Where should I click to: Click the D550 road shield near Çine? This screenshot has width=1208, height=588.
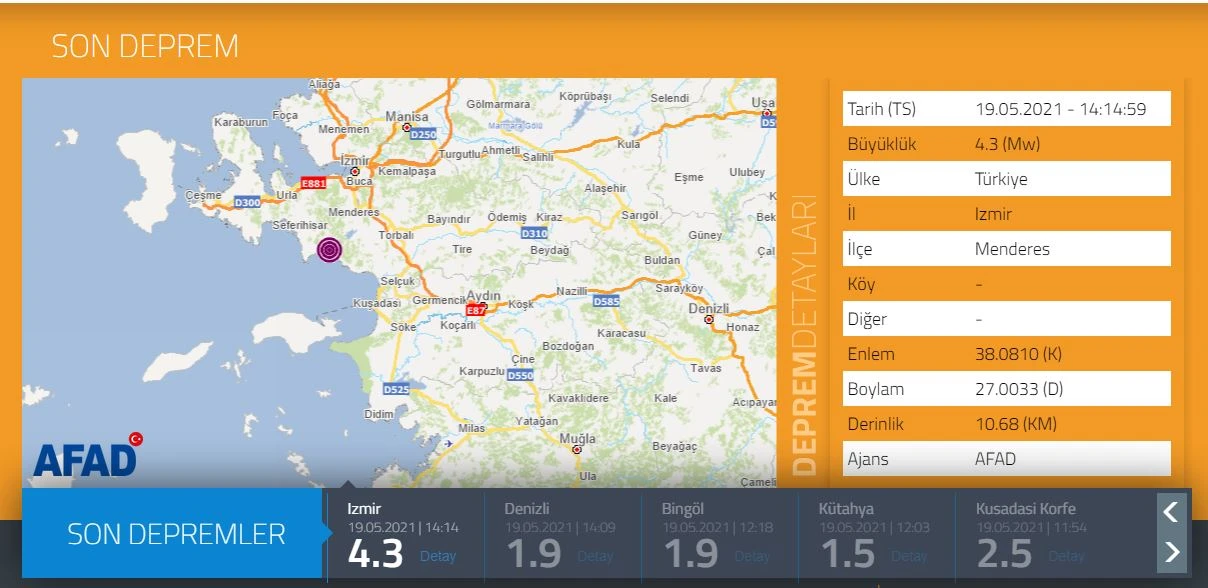(x=520, y=376)
